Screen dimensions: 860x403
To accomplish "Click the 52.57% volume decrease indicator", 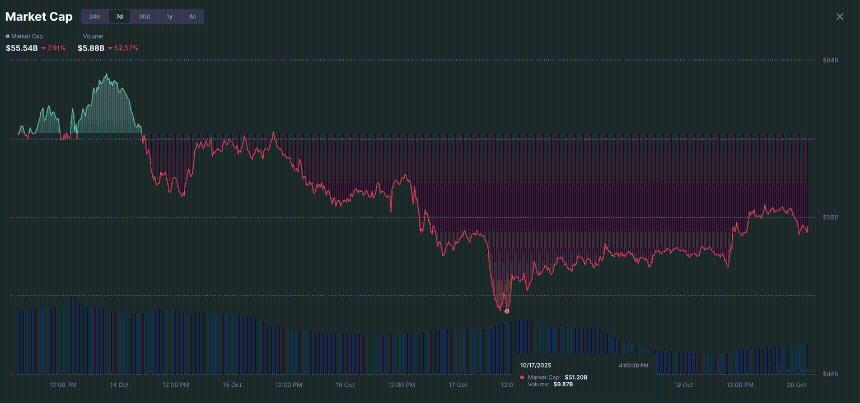I will (x=124, y=48).
